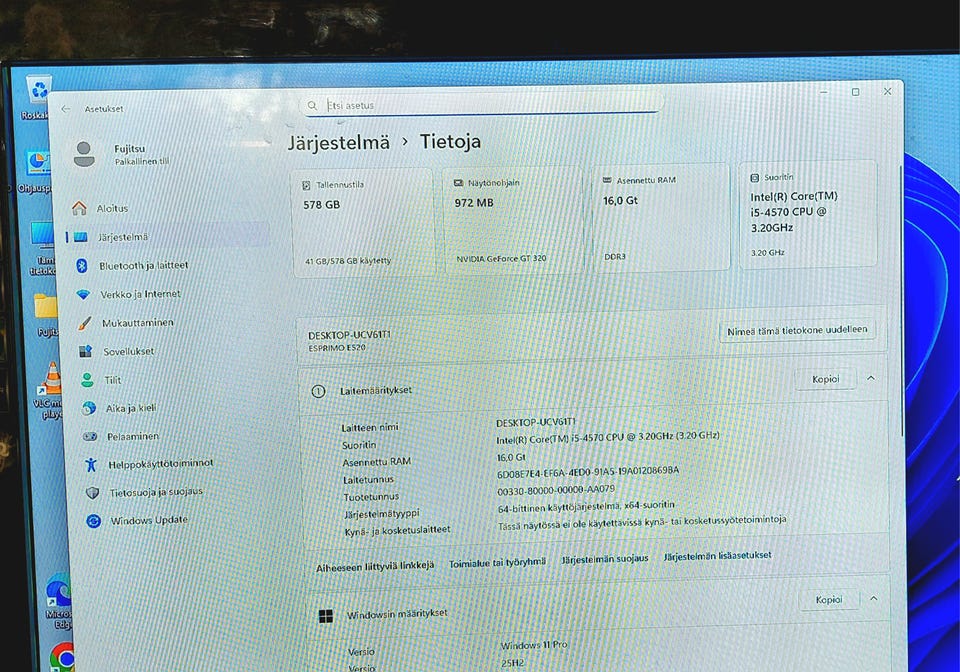Click the Sovellukset apps icon

click(x=85, y=351)
